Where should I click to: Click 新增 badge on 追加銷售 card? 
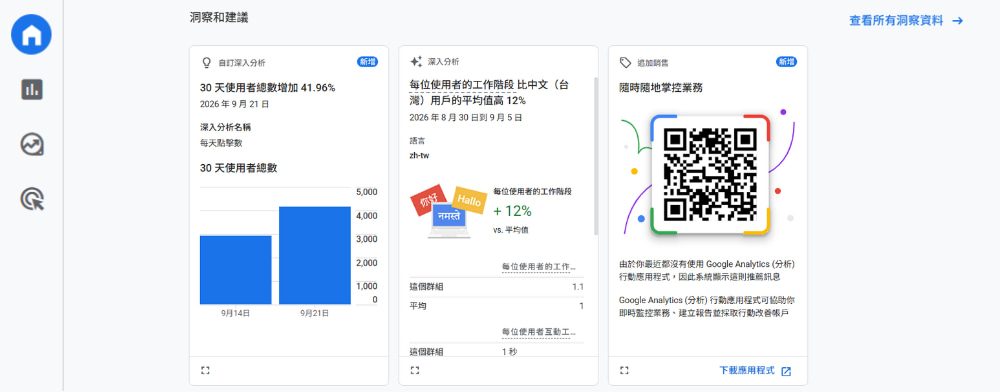(x=786, y=62)
